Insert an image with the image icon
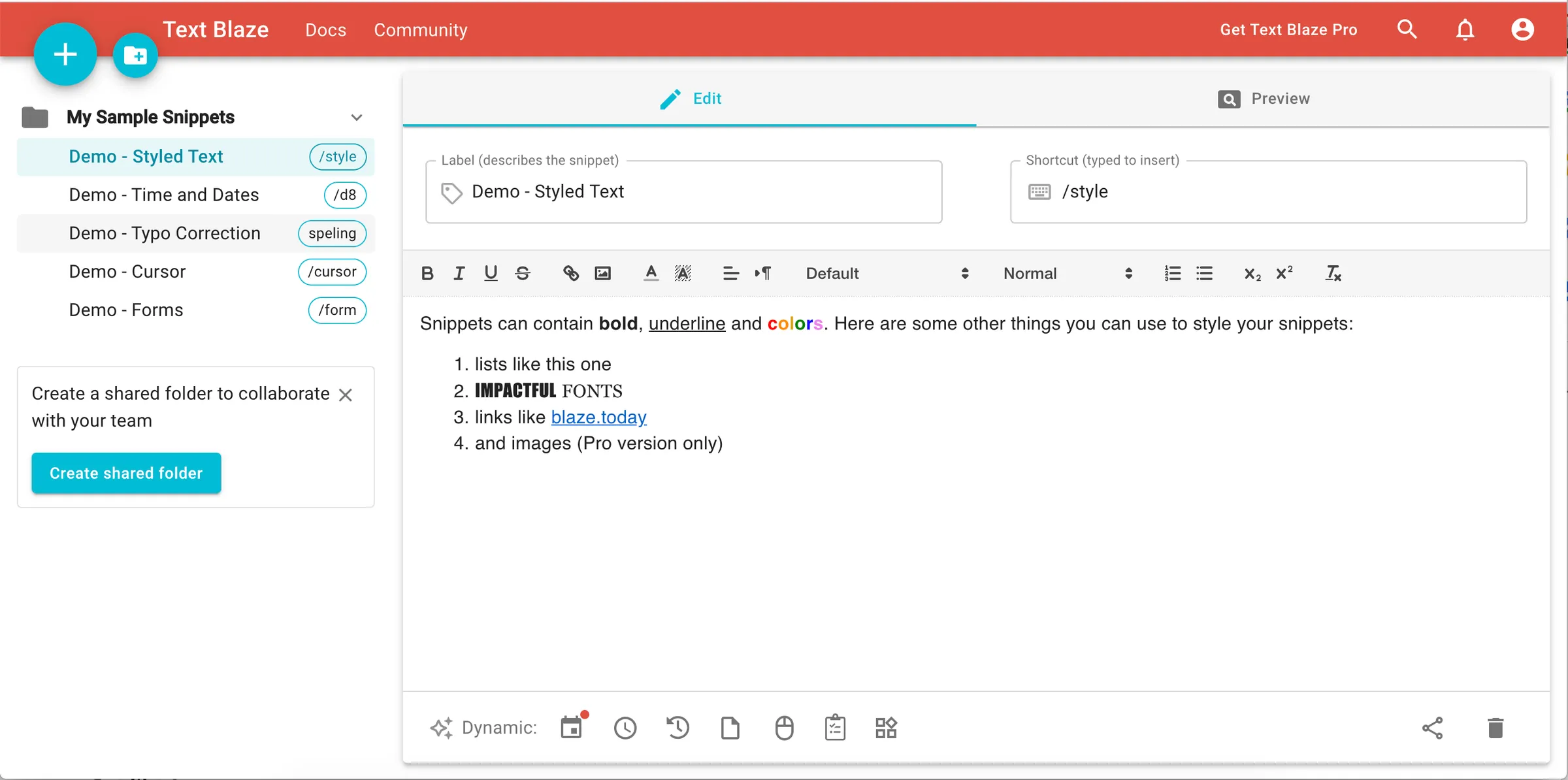Viewport: 1568px width, 780px height. coord(602,273)
